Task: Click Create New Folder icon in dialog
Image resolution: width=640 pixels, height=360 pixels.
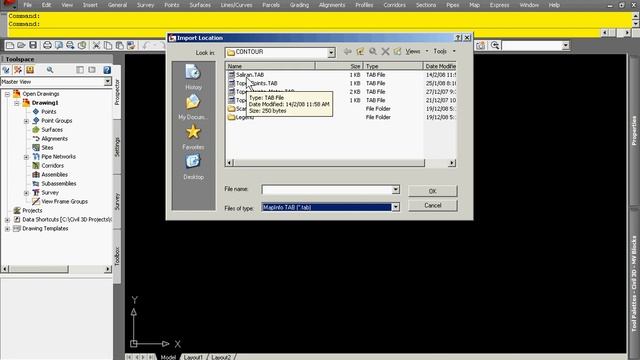Action: click(x=398, y=51)
